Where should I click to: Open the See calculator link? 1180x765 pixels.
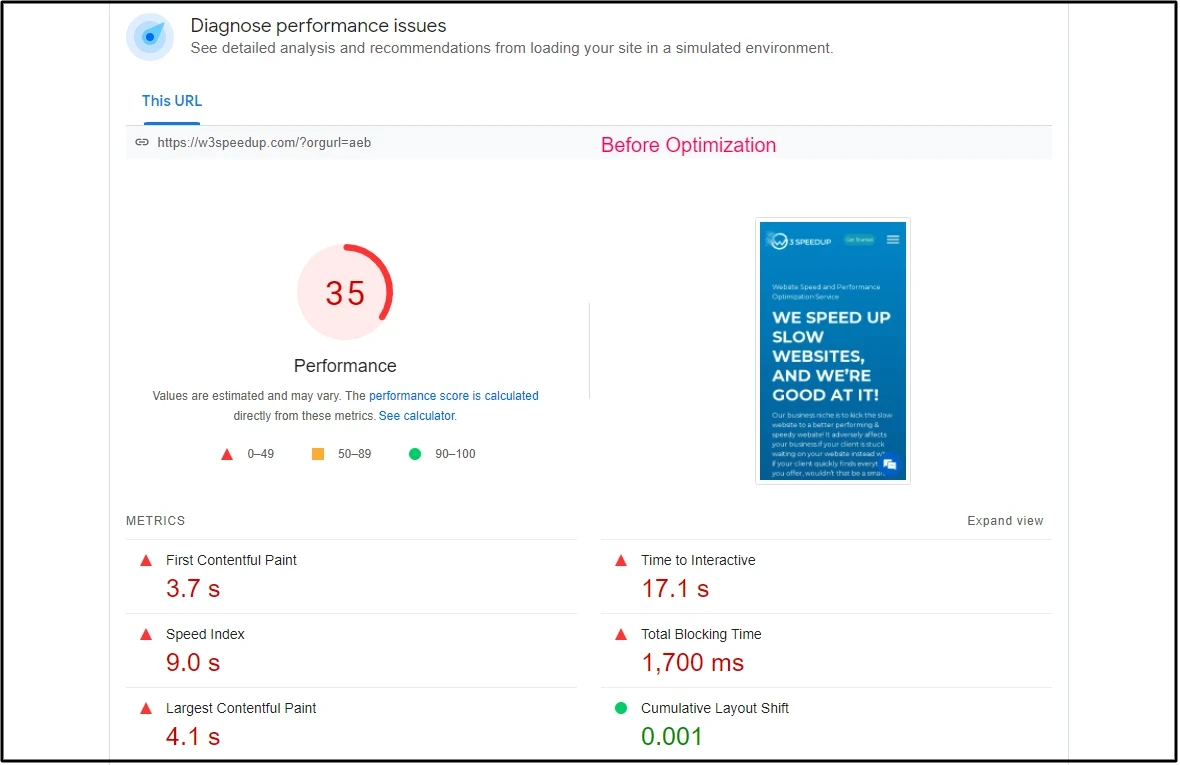coord(416,416)
